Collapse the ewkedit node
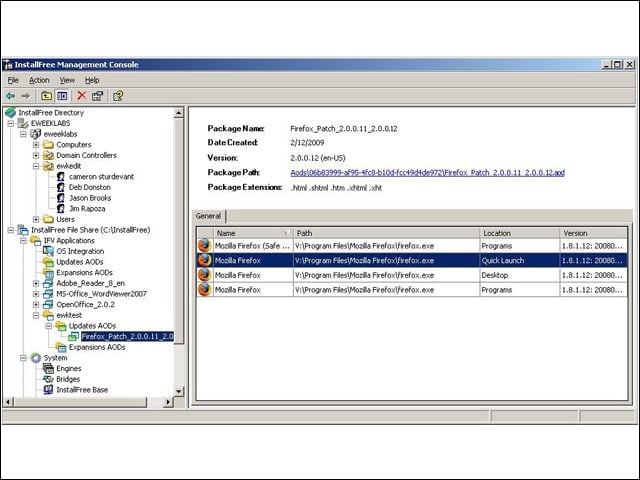640x480 pixels. [36, 166]
